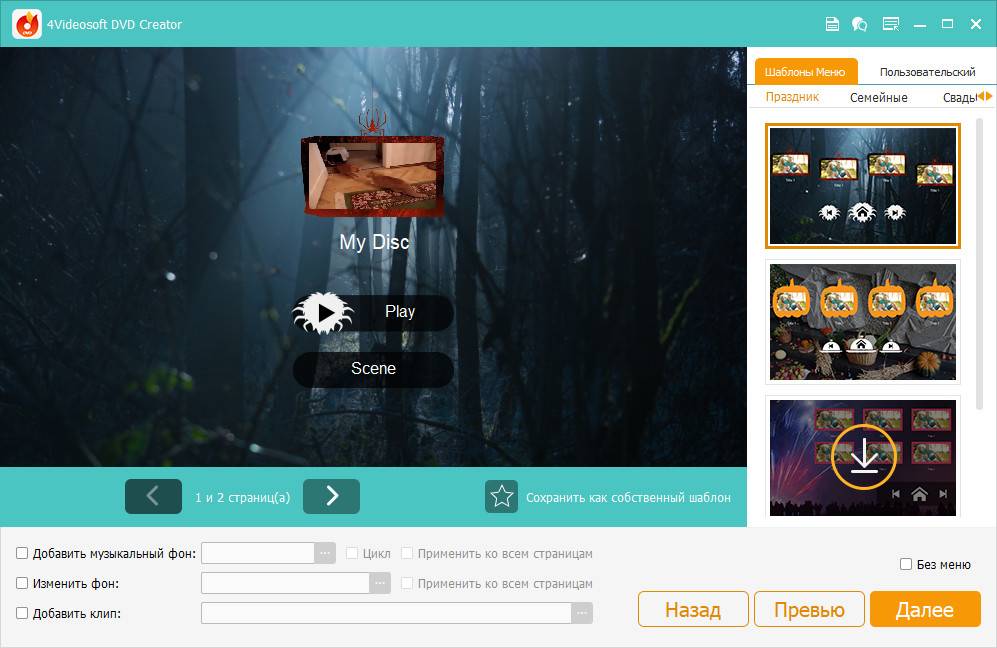The image size is (997, 648).
Task: Open the feedback chat icon in title bar
Action: click(859, 24)
